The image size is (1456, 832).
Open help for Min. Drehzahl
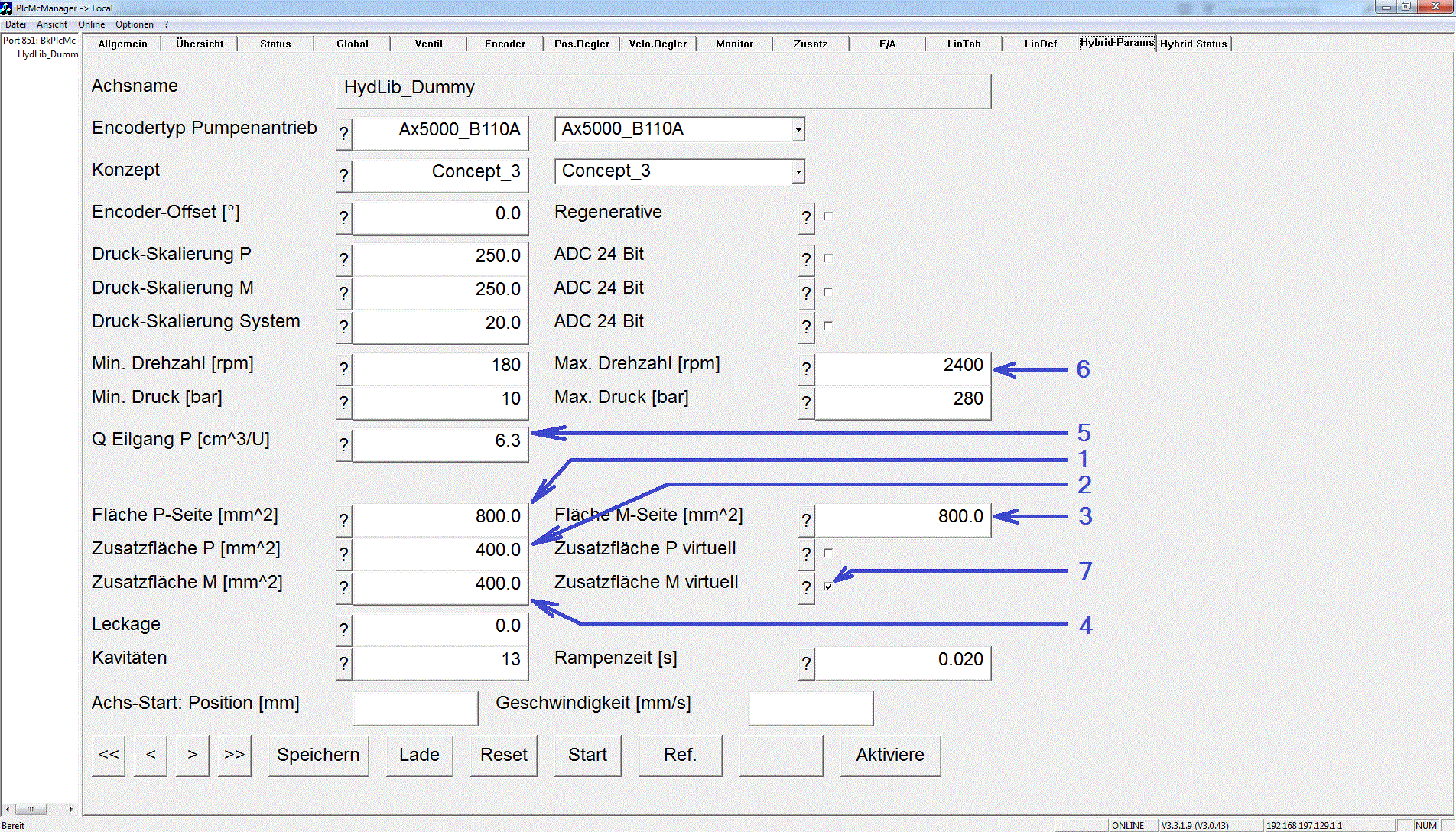point(344,369)
